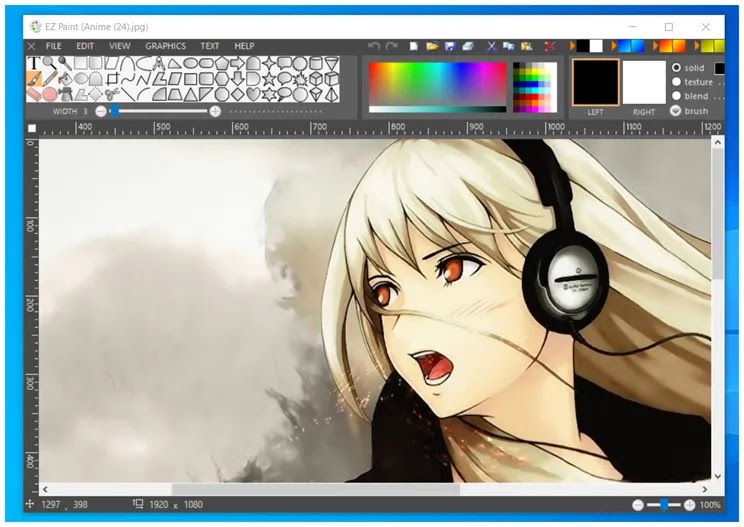The width and height of the screenshot is (744, 527).
Task: Select the six-point star shape
Action: click(269, 94)
